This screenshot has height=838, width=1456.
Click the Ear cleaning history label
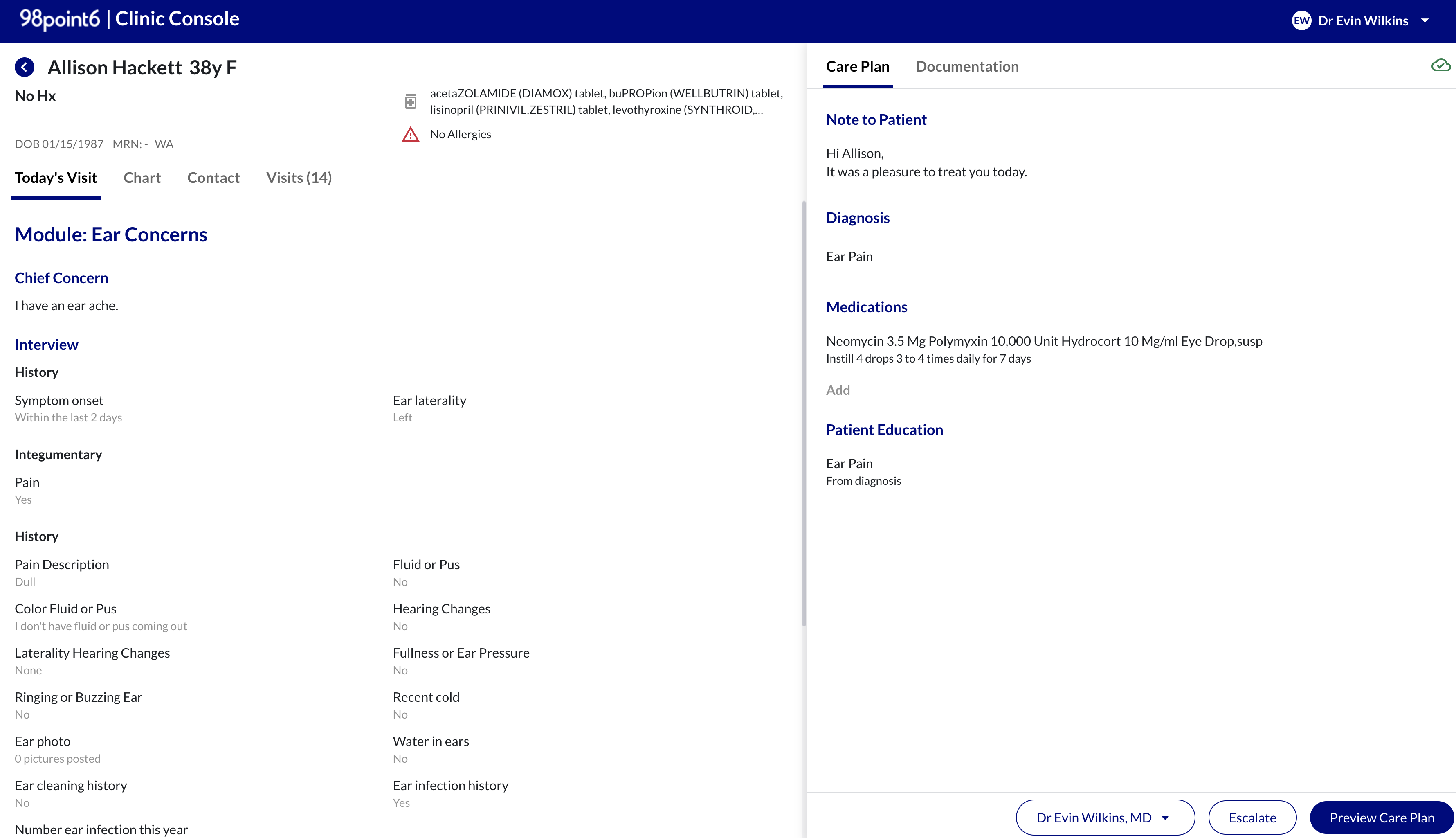click(71, 786)
